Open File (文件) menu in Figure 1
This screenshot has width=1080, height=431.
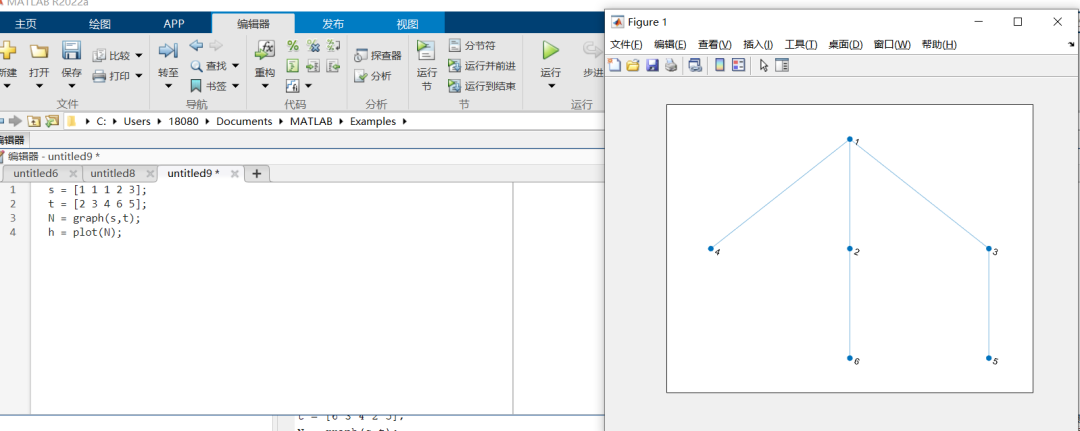coord(627,45)
